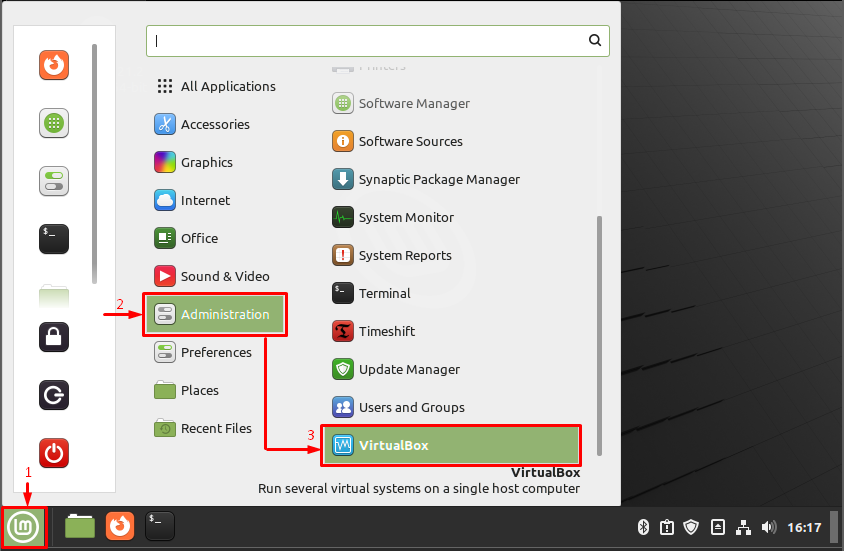Viewport: 844px width, 551px height.
Task: Launch VirtualBox
Action: [451, 446]
